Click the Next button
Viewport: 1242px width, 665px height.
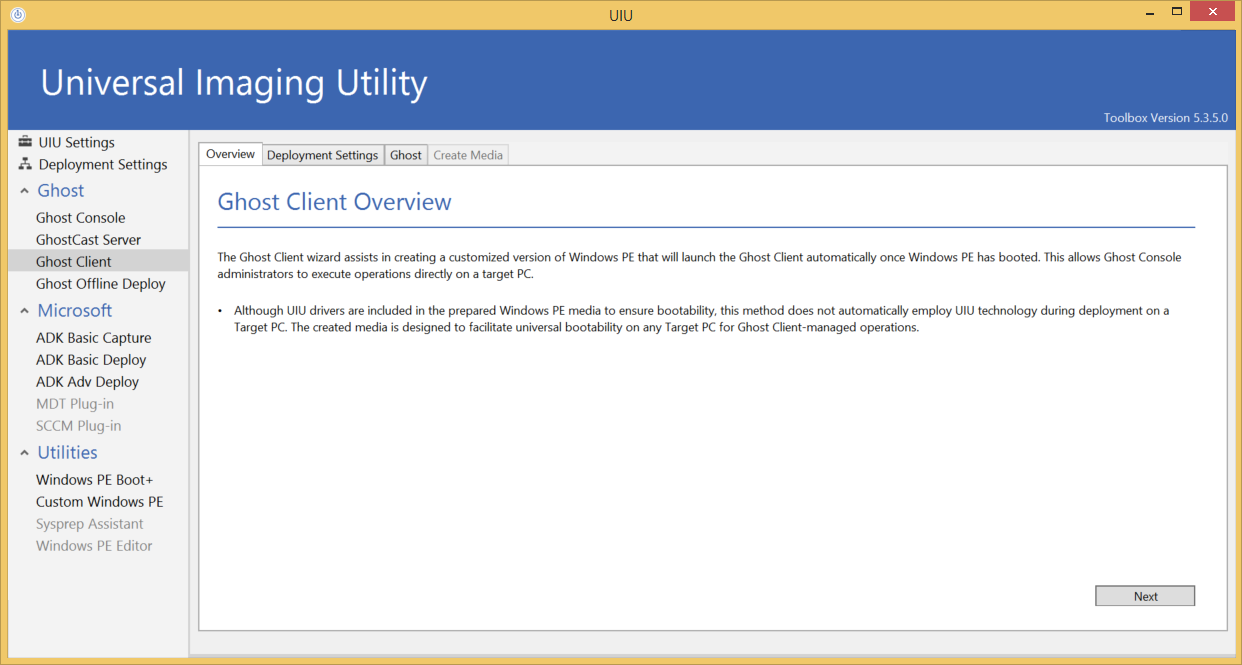[1145, 596]
